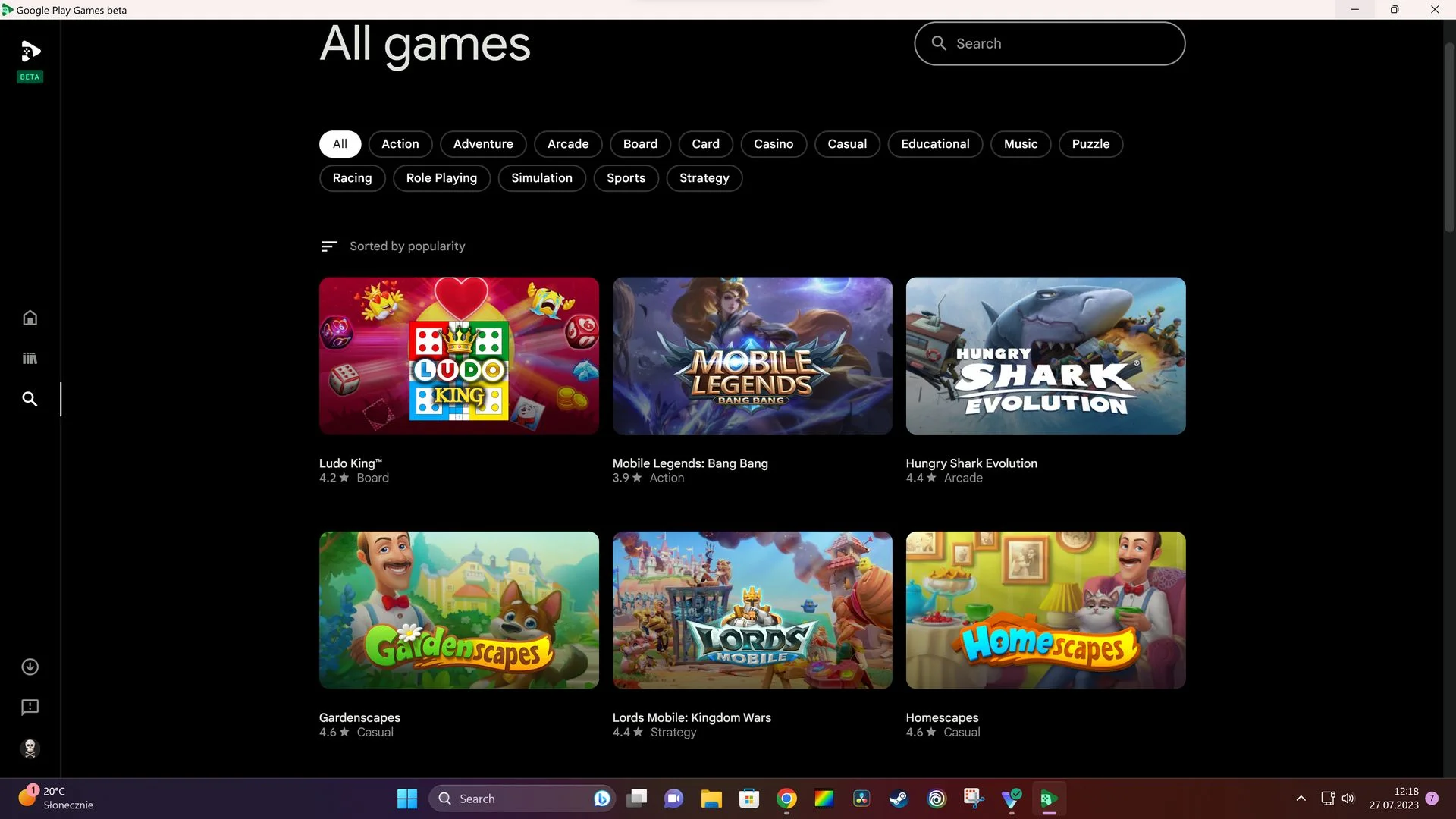Open the clock showing 12:18
The image size is (1456, 819).
(x=1394, y=798)
